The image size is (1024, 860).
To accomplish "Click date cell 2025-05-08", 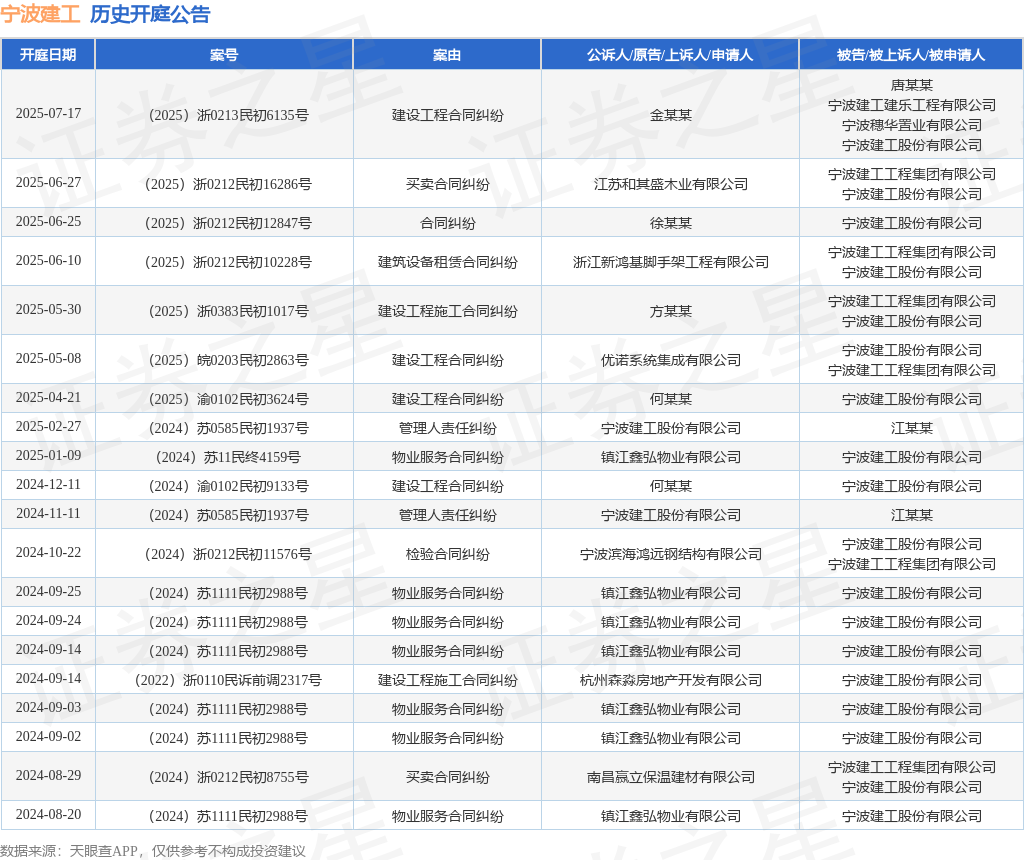I will pyautogui.click(x=48, y=358).
